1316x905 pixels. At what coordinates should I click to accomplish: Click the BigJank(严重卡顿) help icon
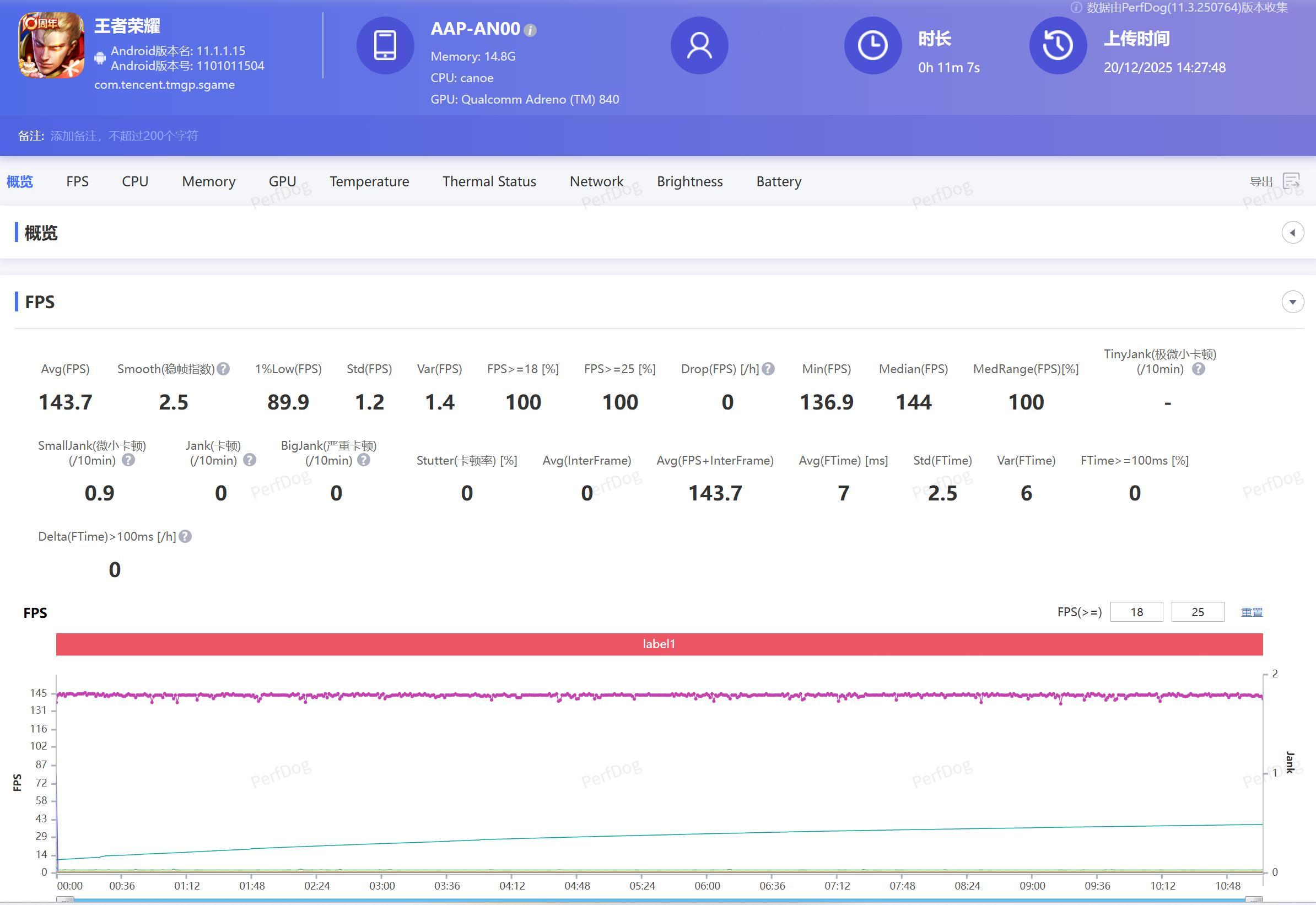click(364, 460)
